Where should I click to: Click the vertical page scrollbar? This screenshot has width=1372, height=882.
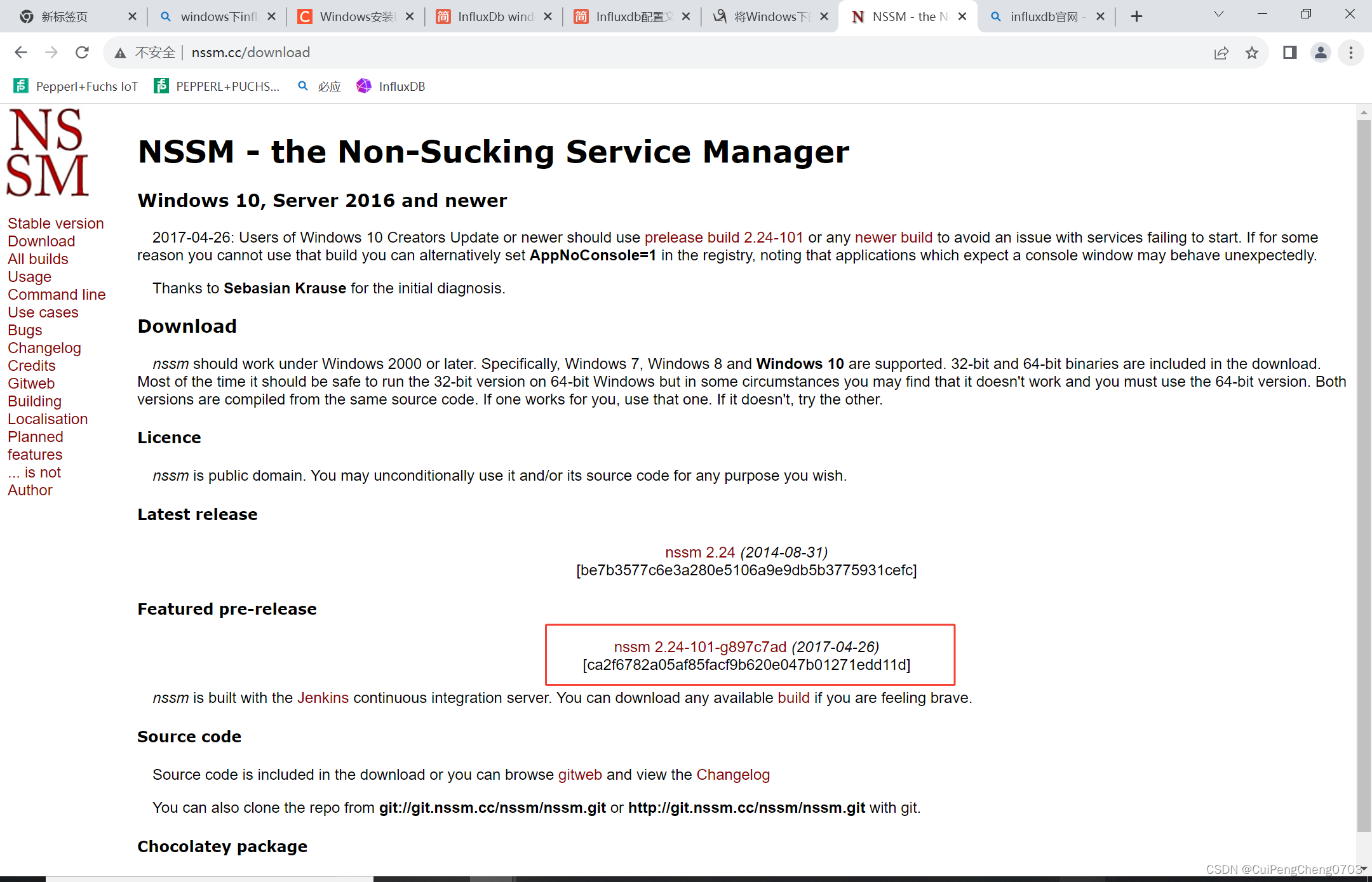[1364, 475]
